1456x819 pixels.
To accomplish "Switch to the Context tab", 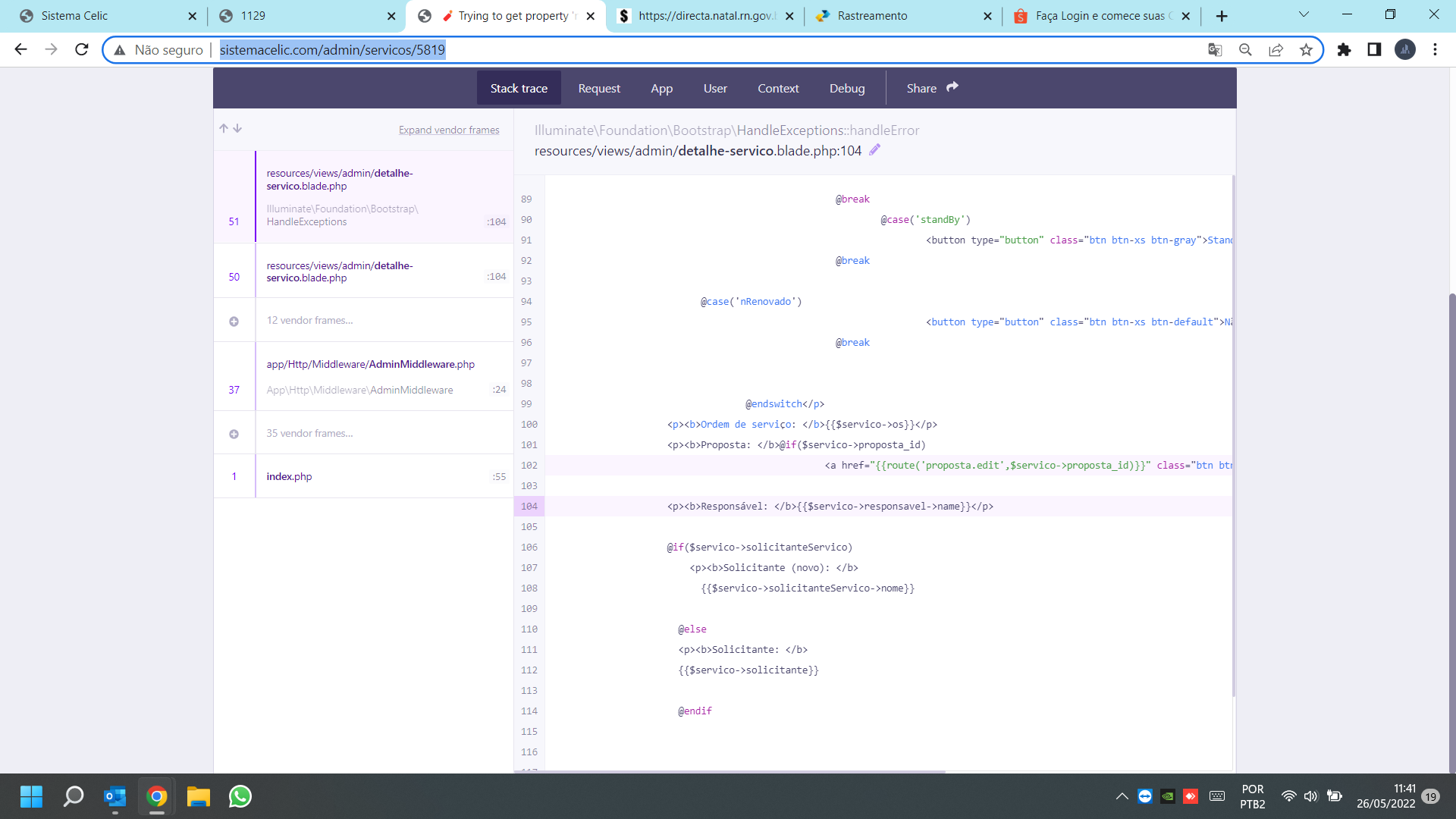I will tap(778, 88).
